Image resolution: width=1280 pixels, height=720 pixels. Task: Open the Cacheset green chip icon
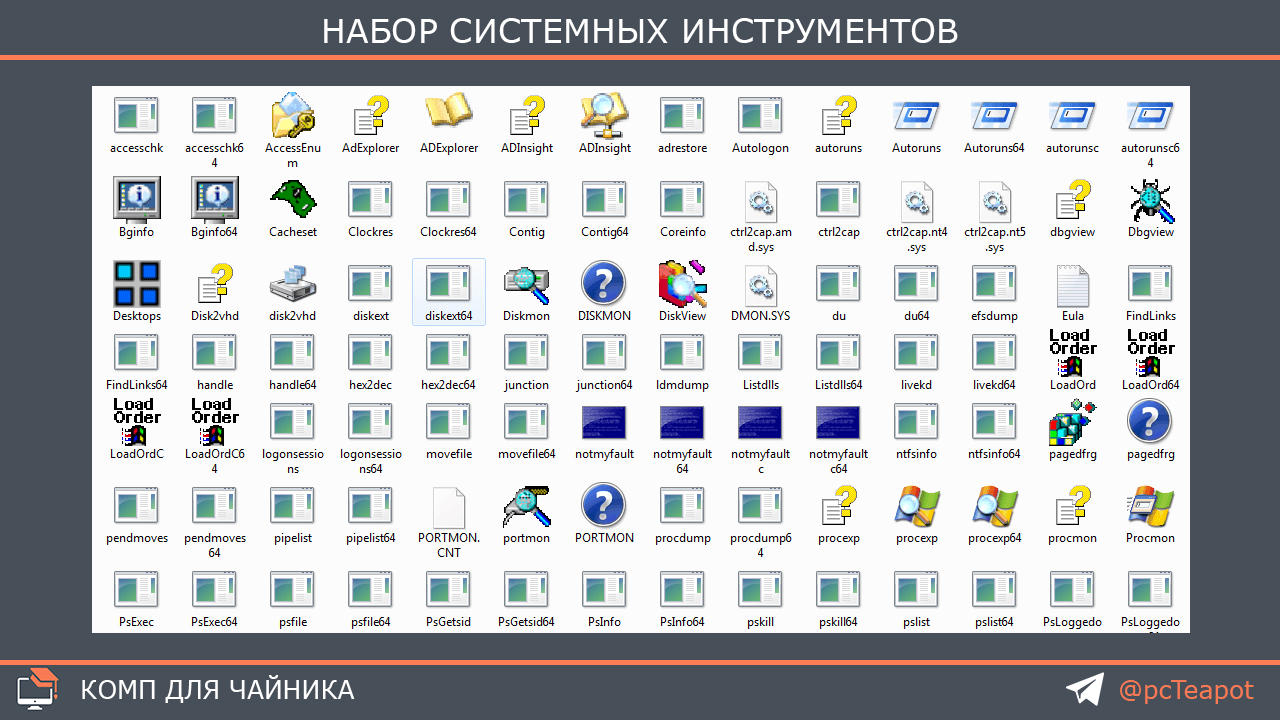pyautogui.click(x=293, y=199)
